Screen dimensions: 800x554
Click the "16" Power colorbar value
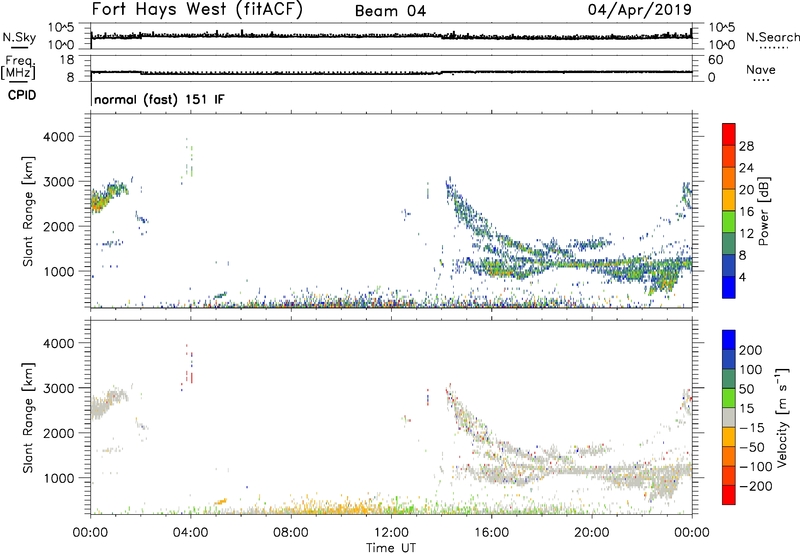[746, 212]
